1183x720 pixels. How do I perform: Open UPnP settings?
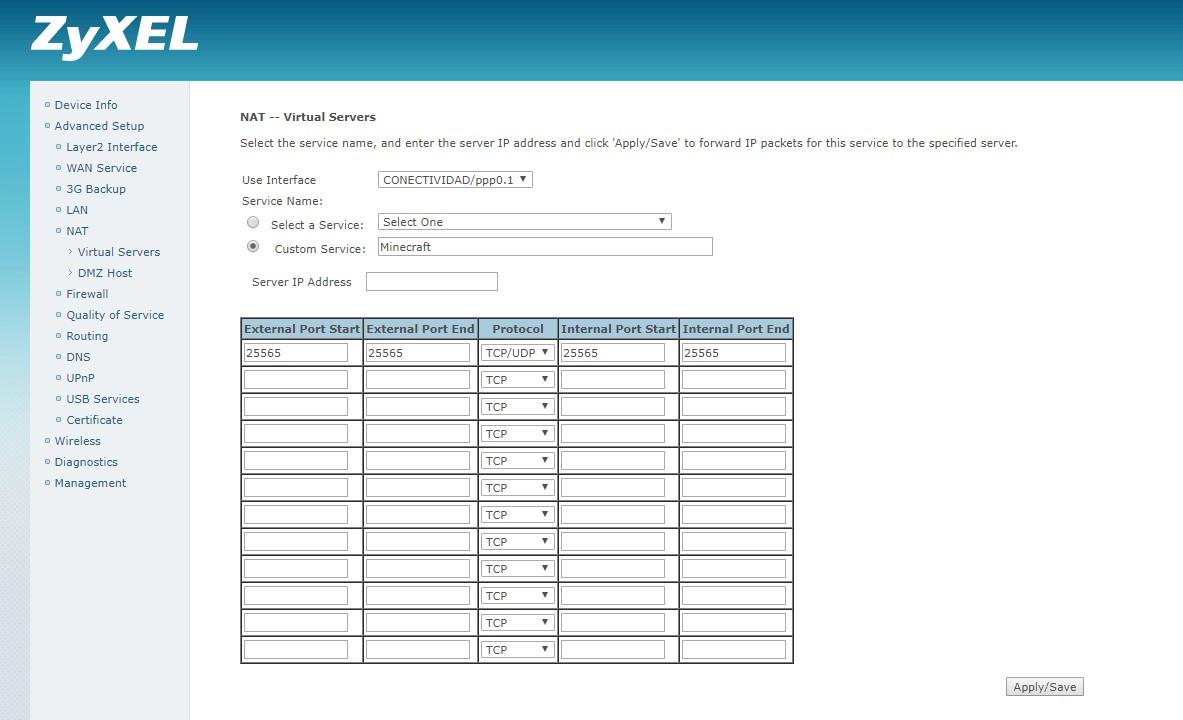click(x=80, y=378)
